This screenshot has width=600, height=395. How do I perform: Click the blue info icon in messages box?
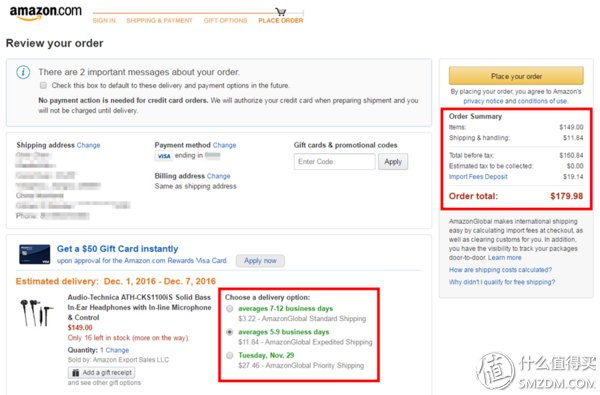pyautogui.click(x=23, y=72)
